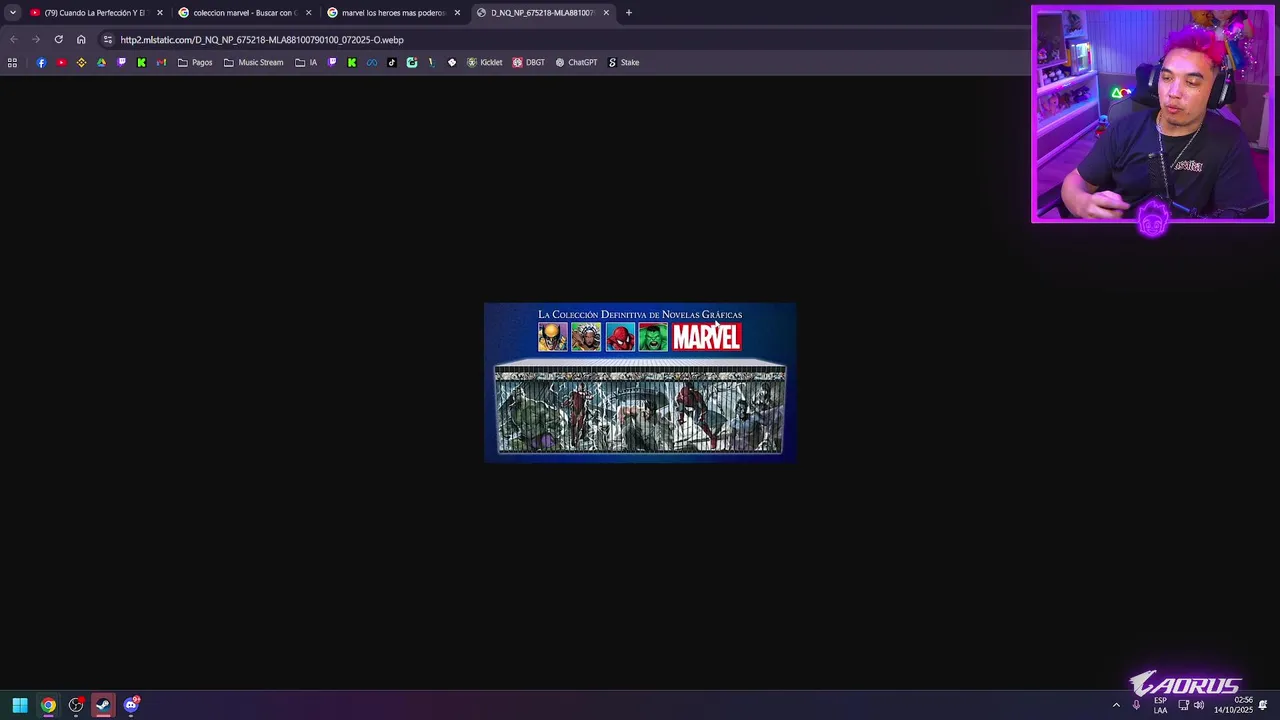Expand the IA bookmarks folder
The image size is (1280, 720).
click(306, 62)
